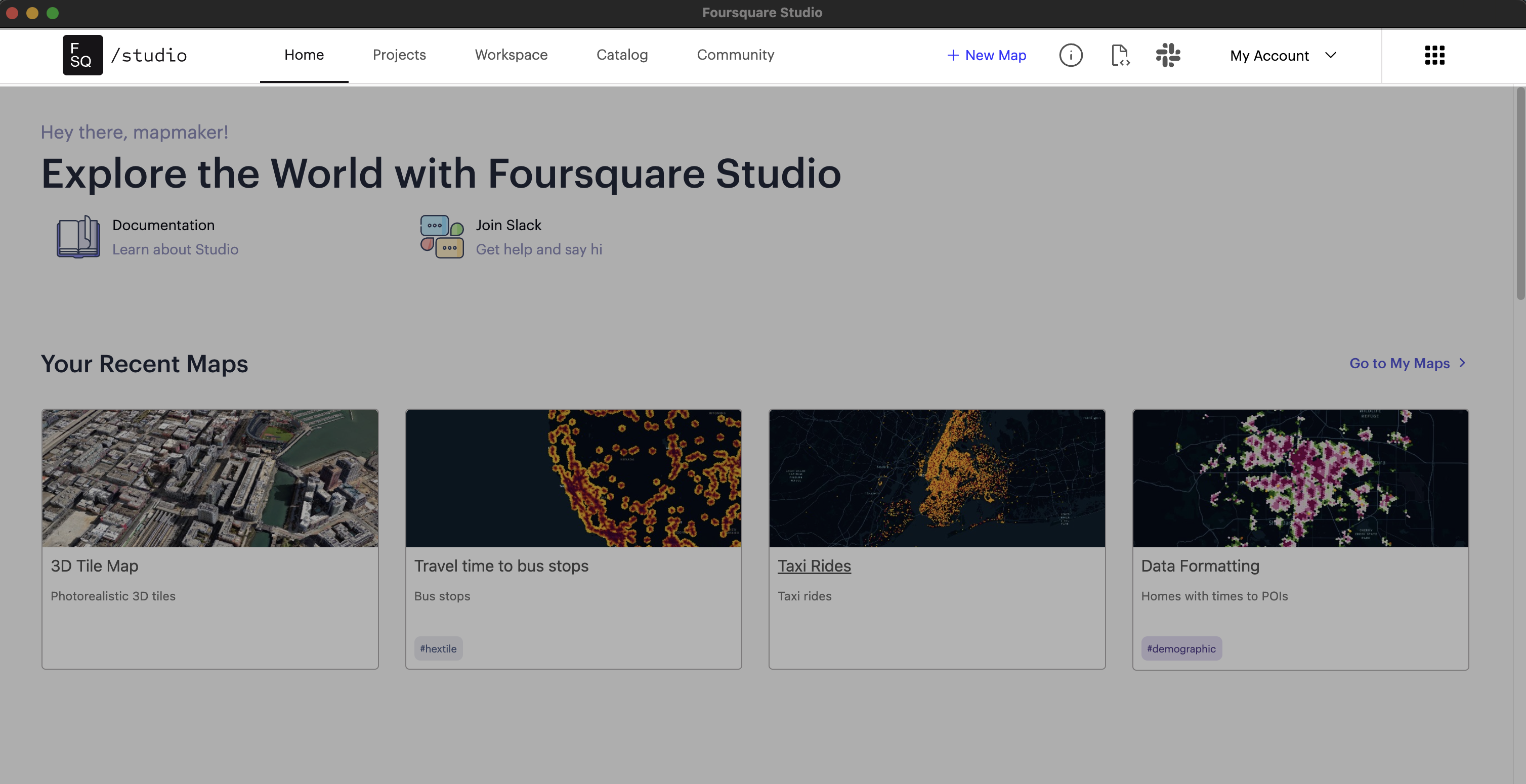Click the #demographic tag filter
This screenshot has width=1526, height=784.
point(1181,648)
